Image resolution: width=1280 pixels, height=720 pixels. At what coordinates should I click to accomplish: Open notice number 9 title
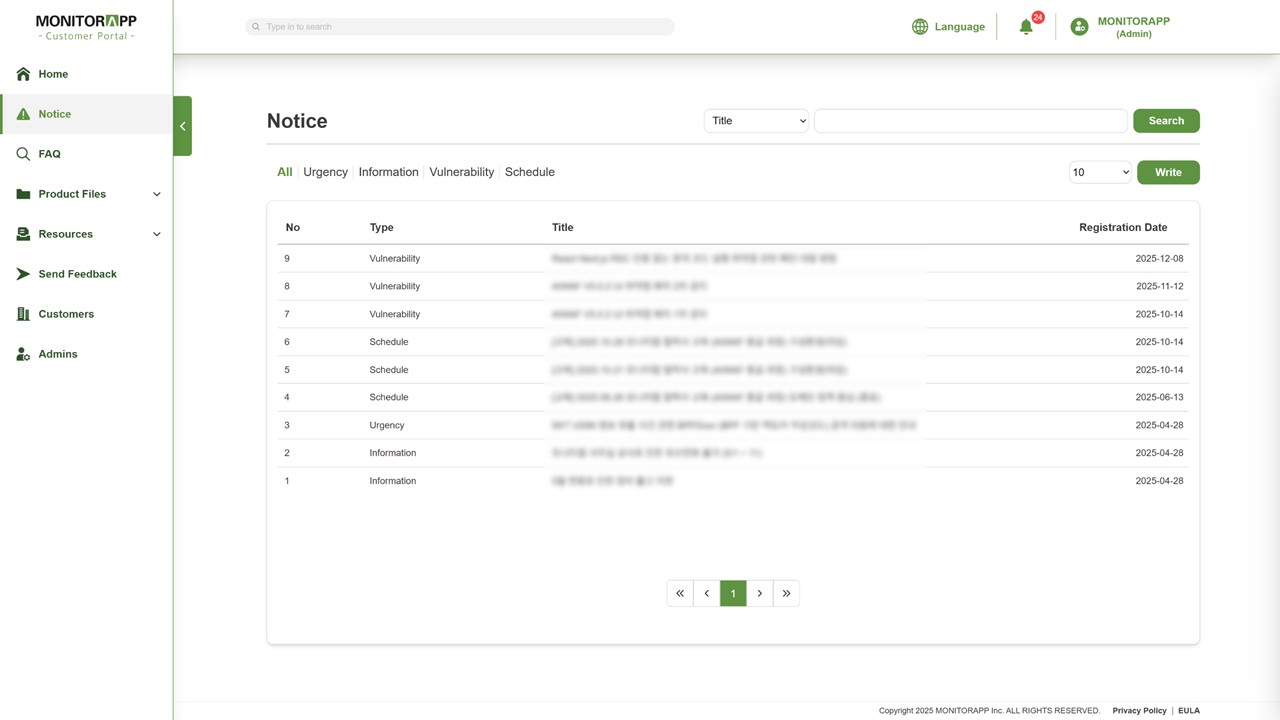click(x=694, y=258)
